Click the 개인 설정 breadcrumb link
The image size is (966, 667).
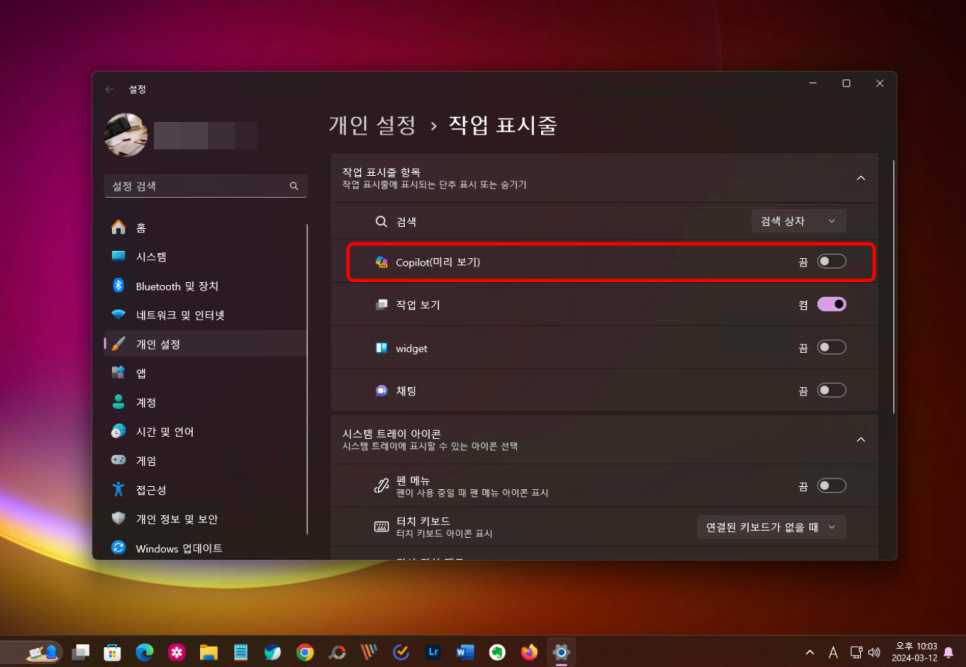pyautogui.click(x=372, y=125)
